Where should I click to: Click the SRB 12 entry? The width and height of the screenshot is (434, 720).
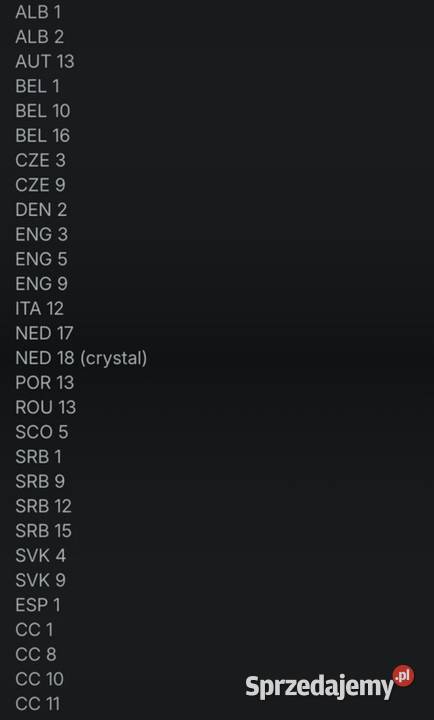44,506
